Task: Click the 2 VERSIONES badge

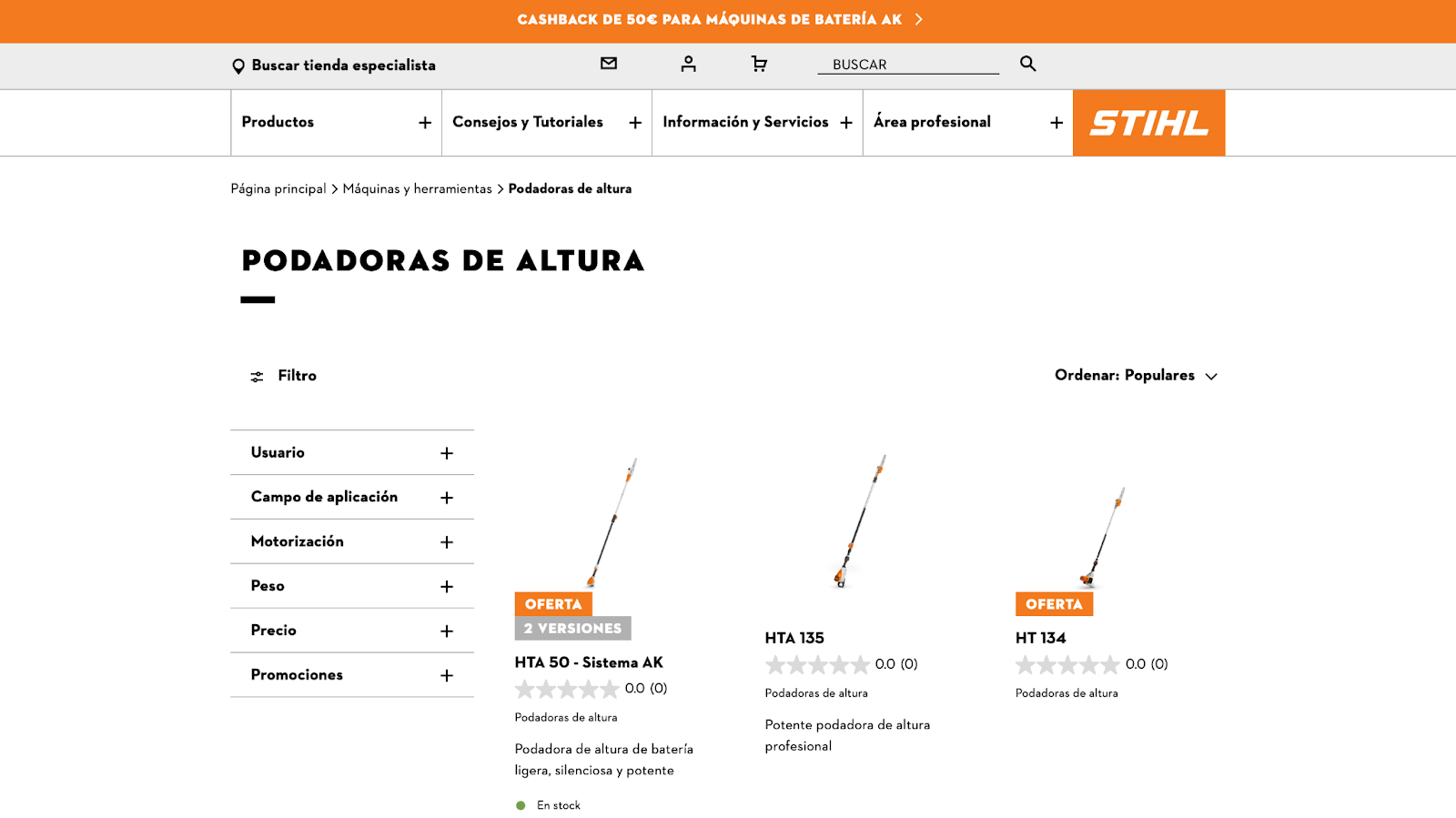Action: click(x=572, y=629)
